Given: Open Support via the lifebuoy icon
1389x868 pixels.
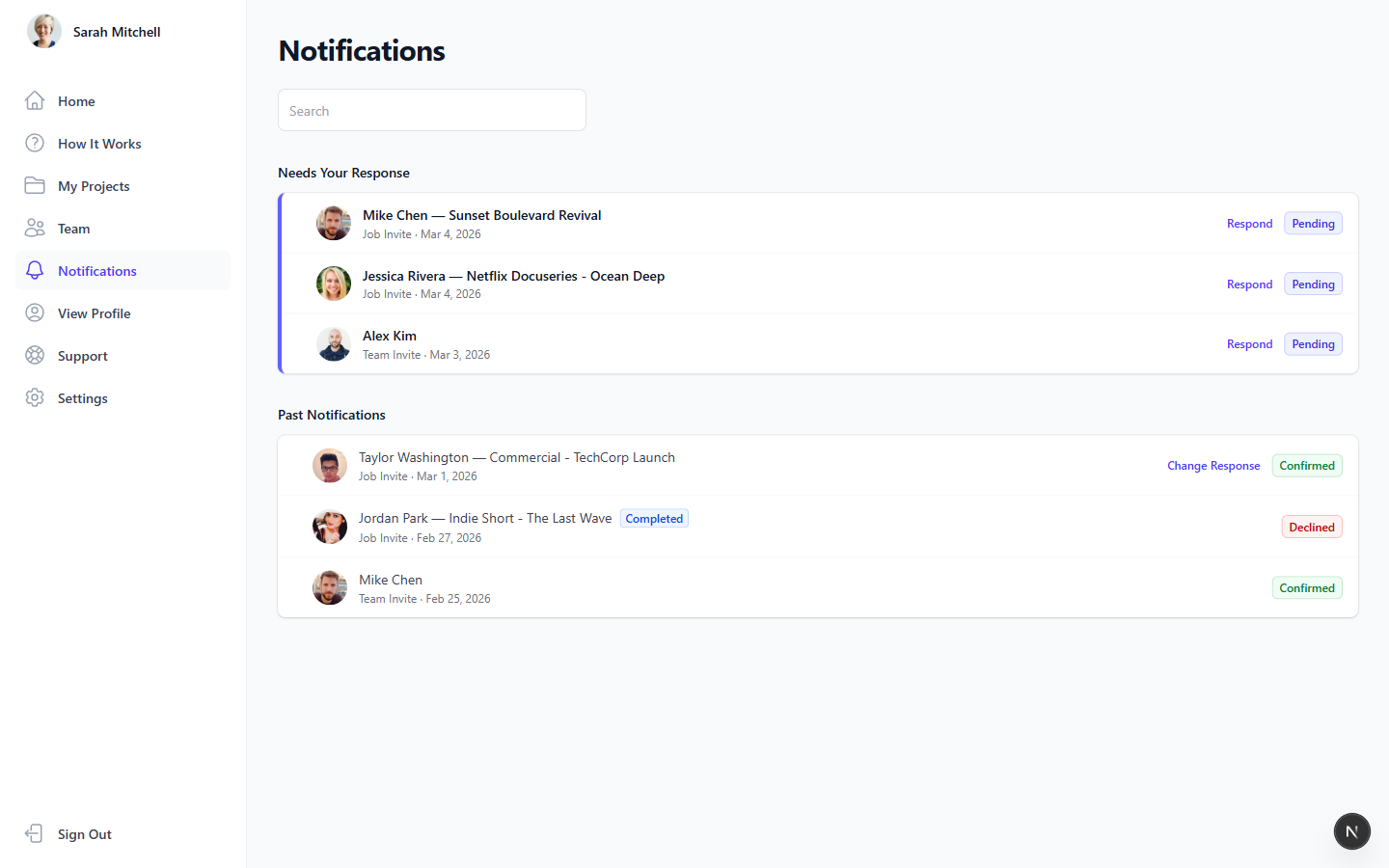Looking at the screenshot, I should [x=35, y=355].
